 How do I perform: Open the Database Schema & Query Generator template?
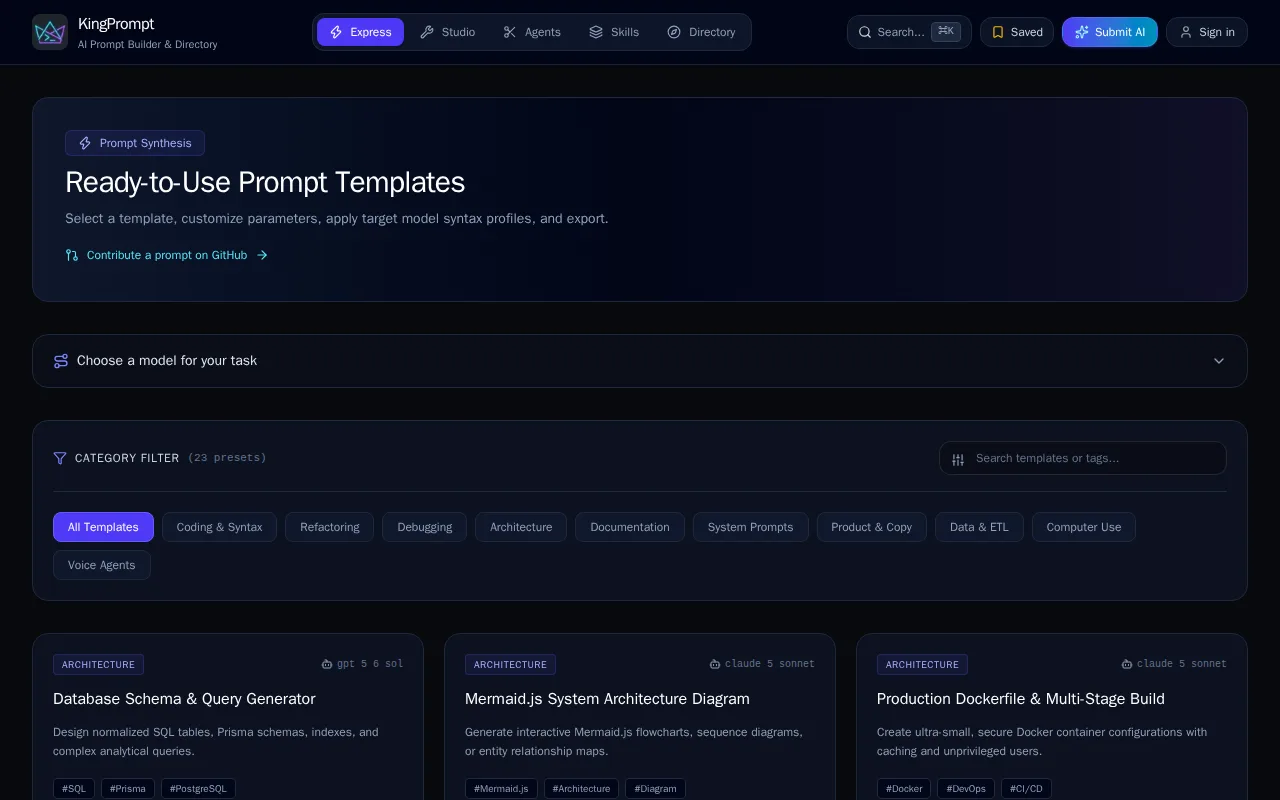click(184, 699)
